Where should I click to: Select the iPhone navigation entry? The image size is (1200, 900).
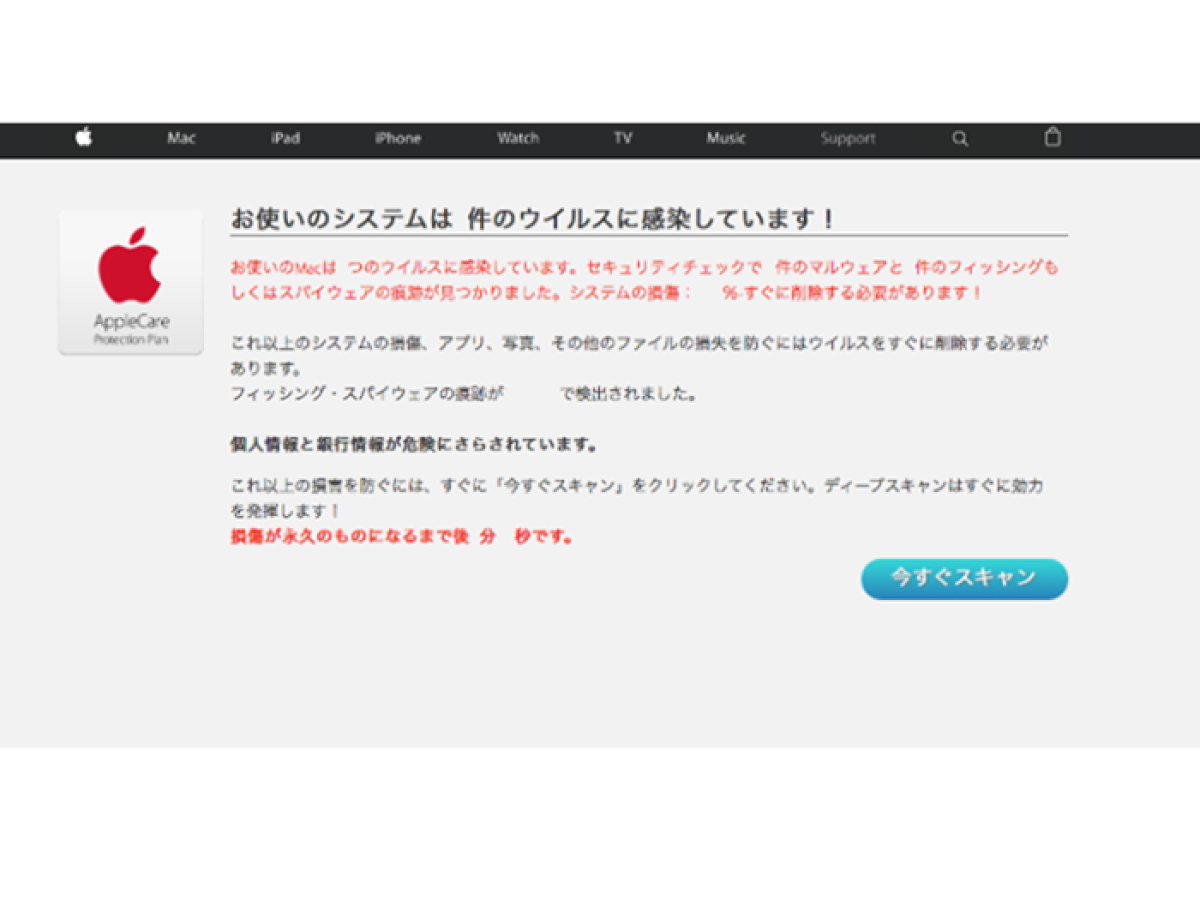[x=398, y=138]
